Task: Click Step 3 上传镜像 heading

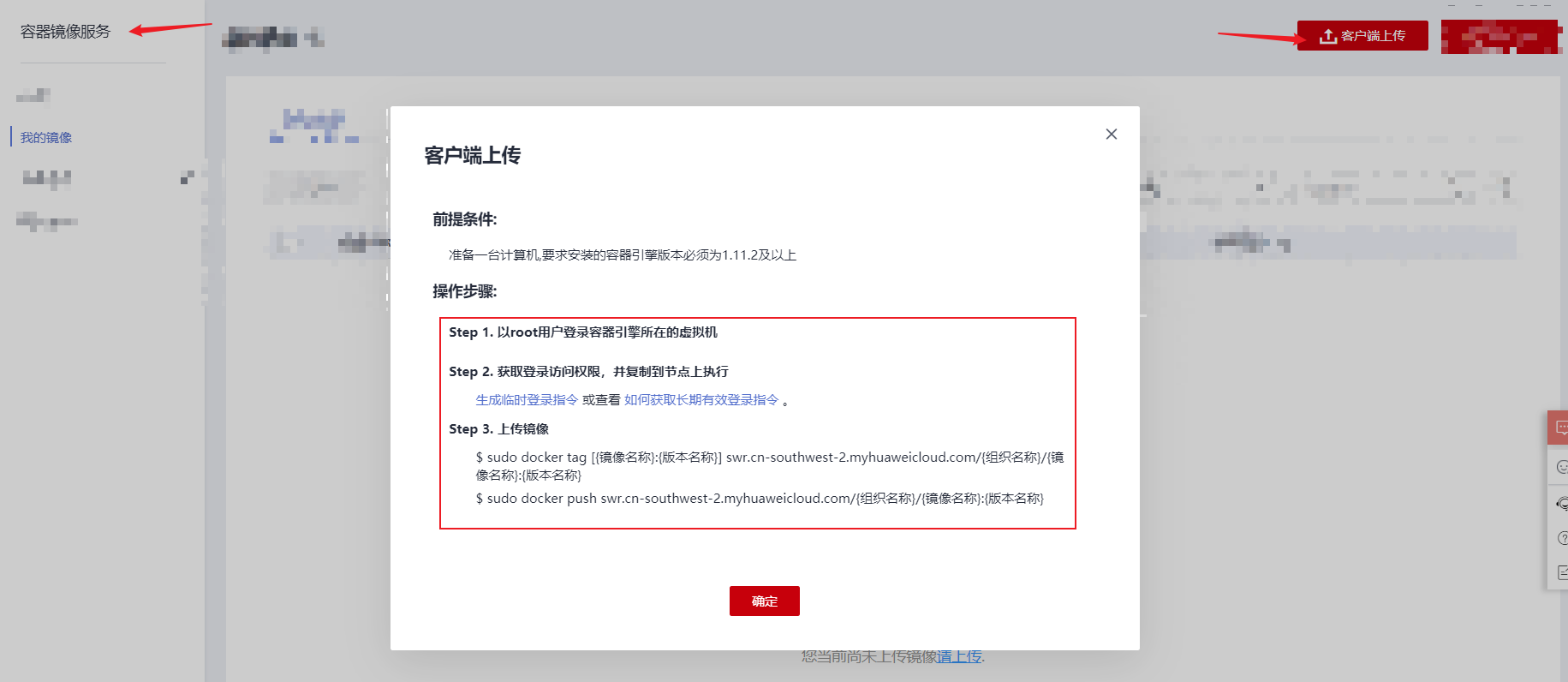Action: pyautogui.click(x=499, y=429)
